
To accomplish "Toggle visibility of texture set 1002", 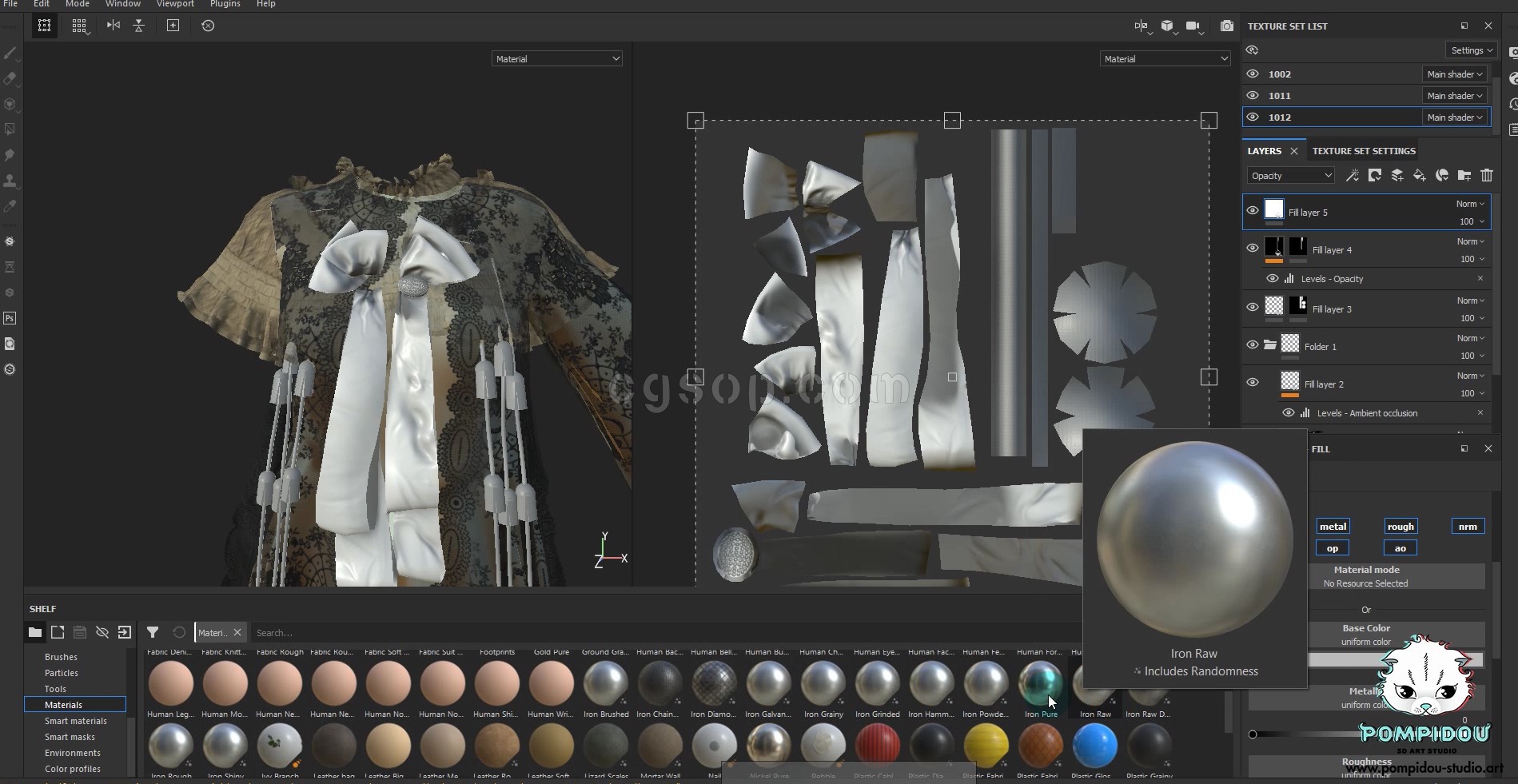I will pyautogui.click(x=1253, y=74).
